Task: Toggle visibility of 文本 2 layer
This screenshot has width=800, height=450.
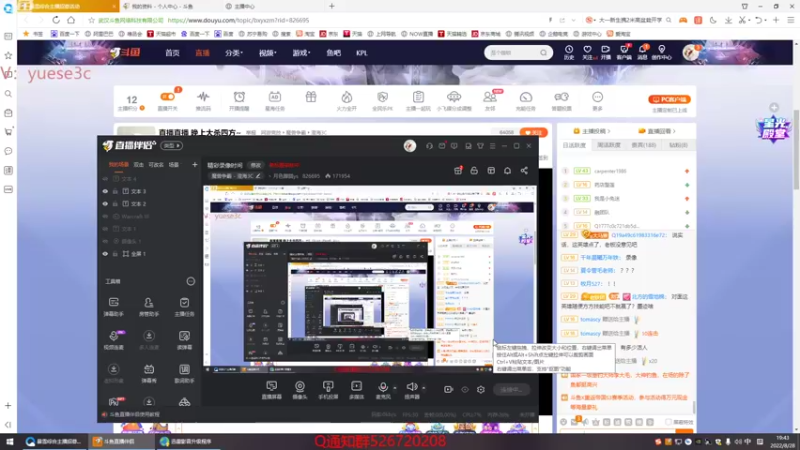Action: click(x=105, y=204)
